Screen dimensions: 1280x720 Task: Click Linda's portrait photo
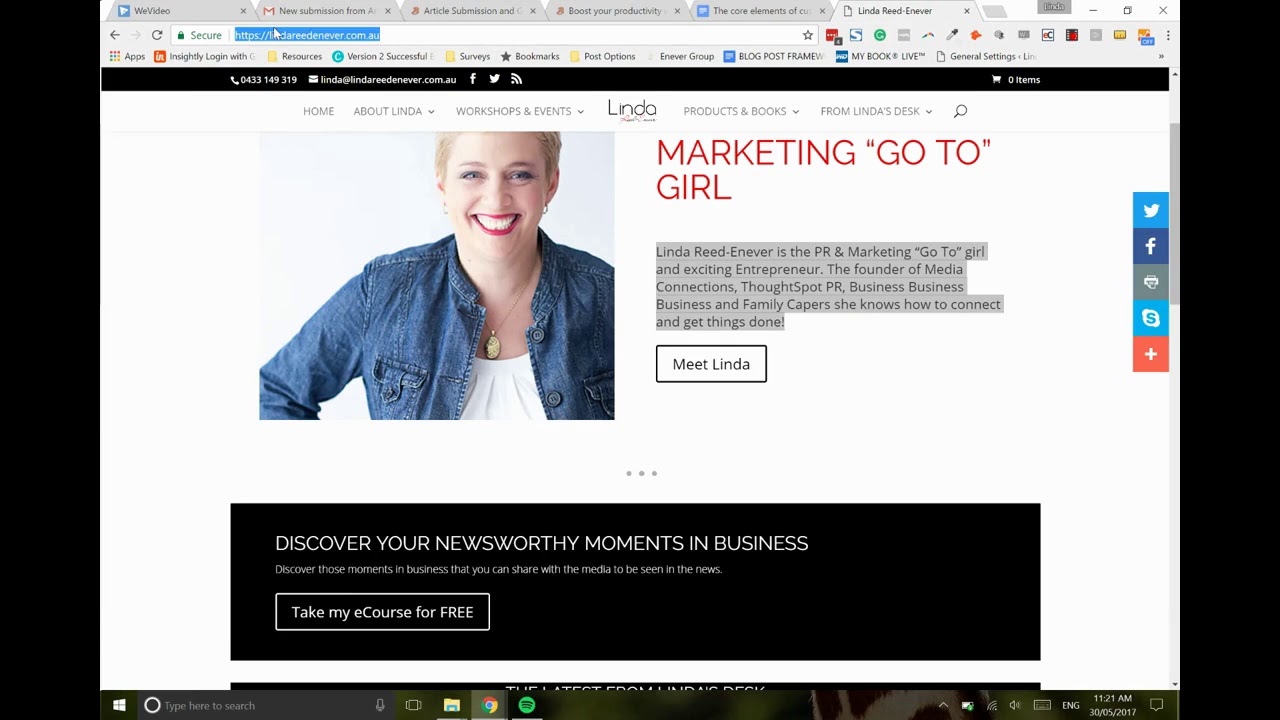coord(437,276)
